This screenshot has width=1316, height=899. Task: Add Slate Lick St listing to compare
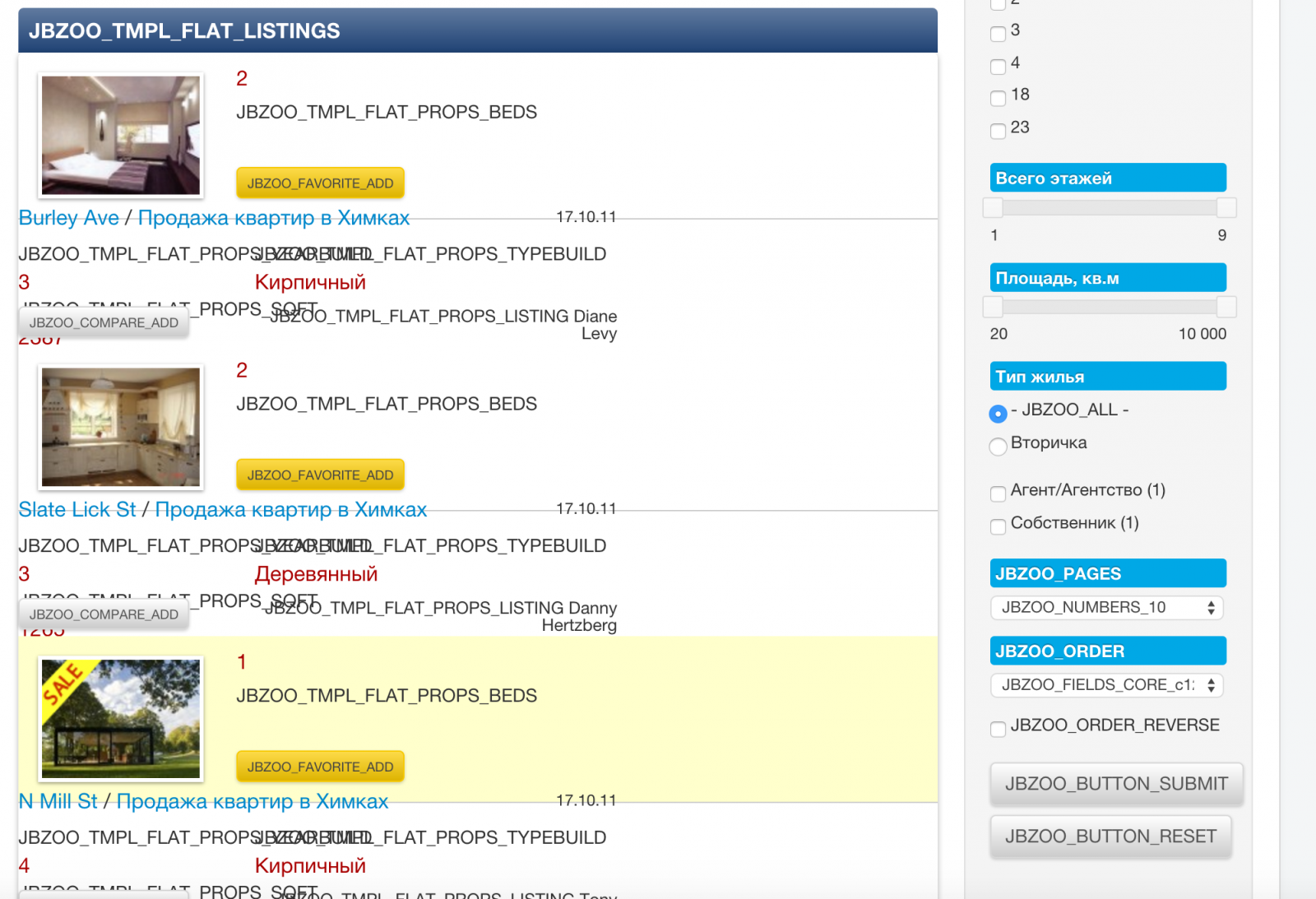(104, 615)
